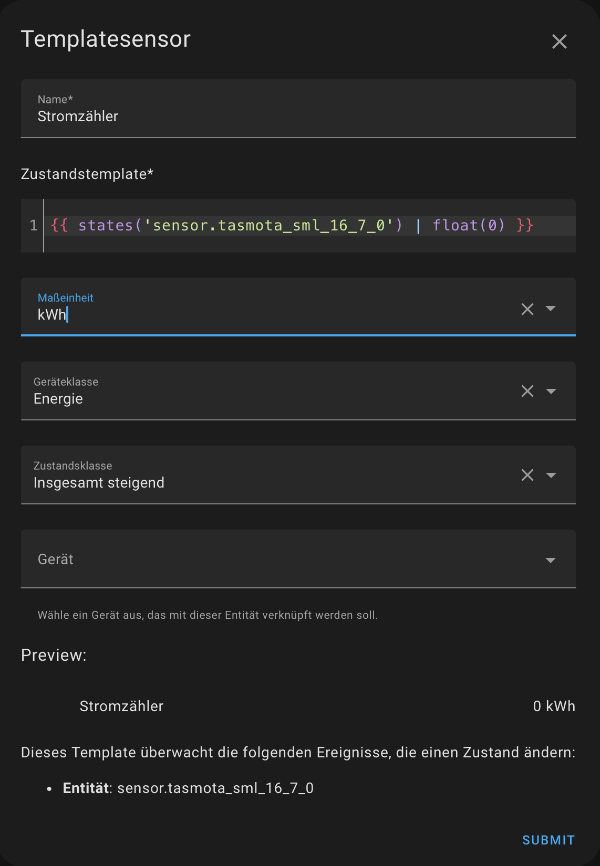Viewport: 600px width, 866px height.
Task: Open the Geräteklasse dropdown
Action: coord(551,391)
